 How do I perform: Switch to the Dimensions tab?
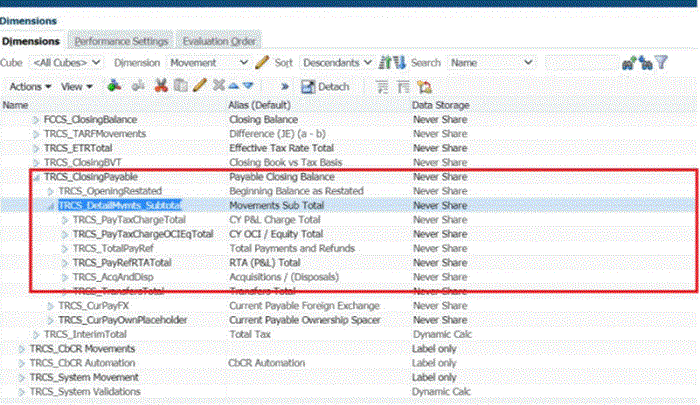point(31,41)
